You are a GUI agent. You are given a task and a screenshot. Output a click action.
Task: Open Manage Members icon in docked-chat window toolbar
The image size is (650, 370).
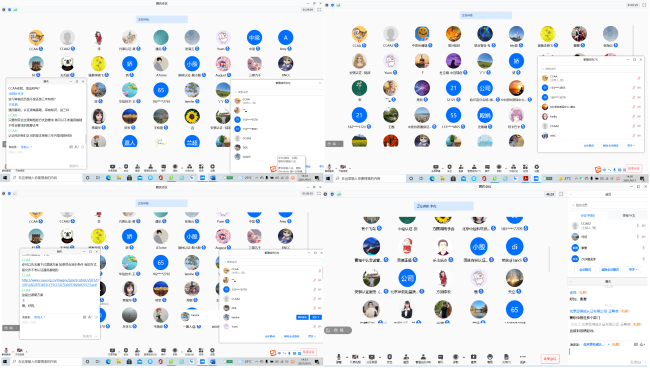pyautogui.click(x=423, y=357)
